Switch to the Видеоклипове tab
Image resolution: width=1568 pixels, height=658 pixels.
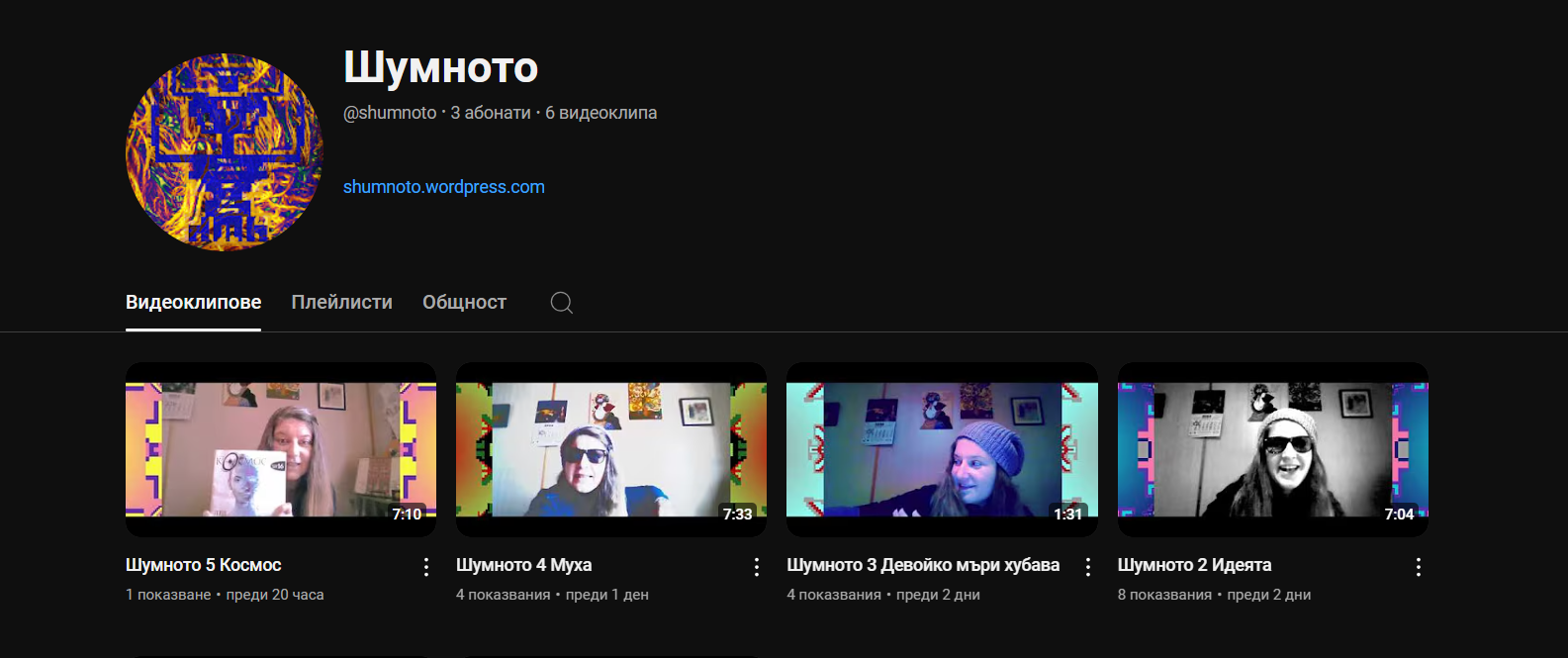click(x=193, y=303)
